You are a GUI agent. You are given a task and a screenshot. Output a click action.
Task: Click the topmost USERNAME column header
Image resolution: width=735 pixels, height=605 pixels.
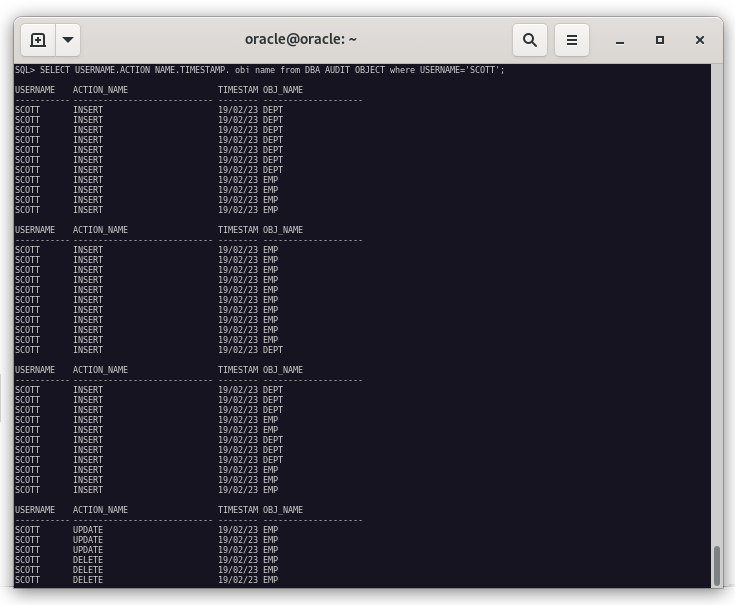click(35, 90)
